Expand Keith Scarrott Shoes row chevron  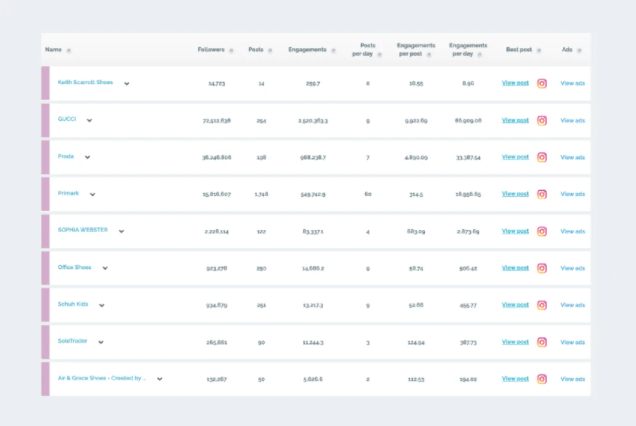pos(127,84)
